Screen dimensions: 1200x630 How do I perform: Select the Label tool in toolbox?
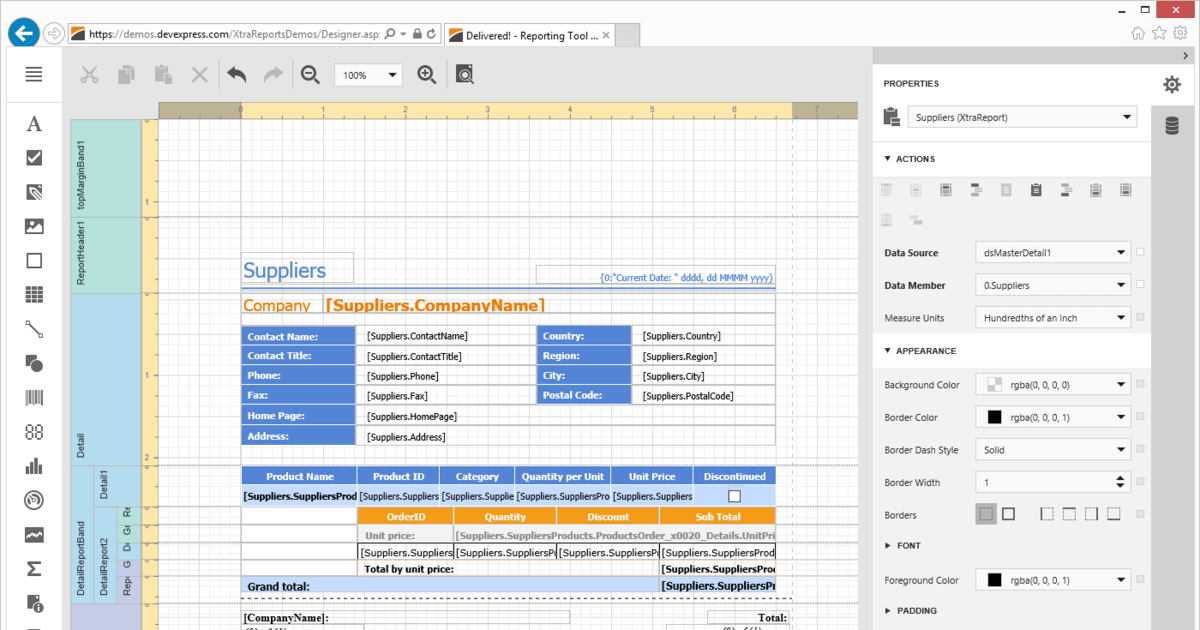coord(34,124)
